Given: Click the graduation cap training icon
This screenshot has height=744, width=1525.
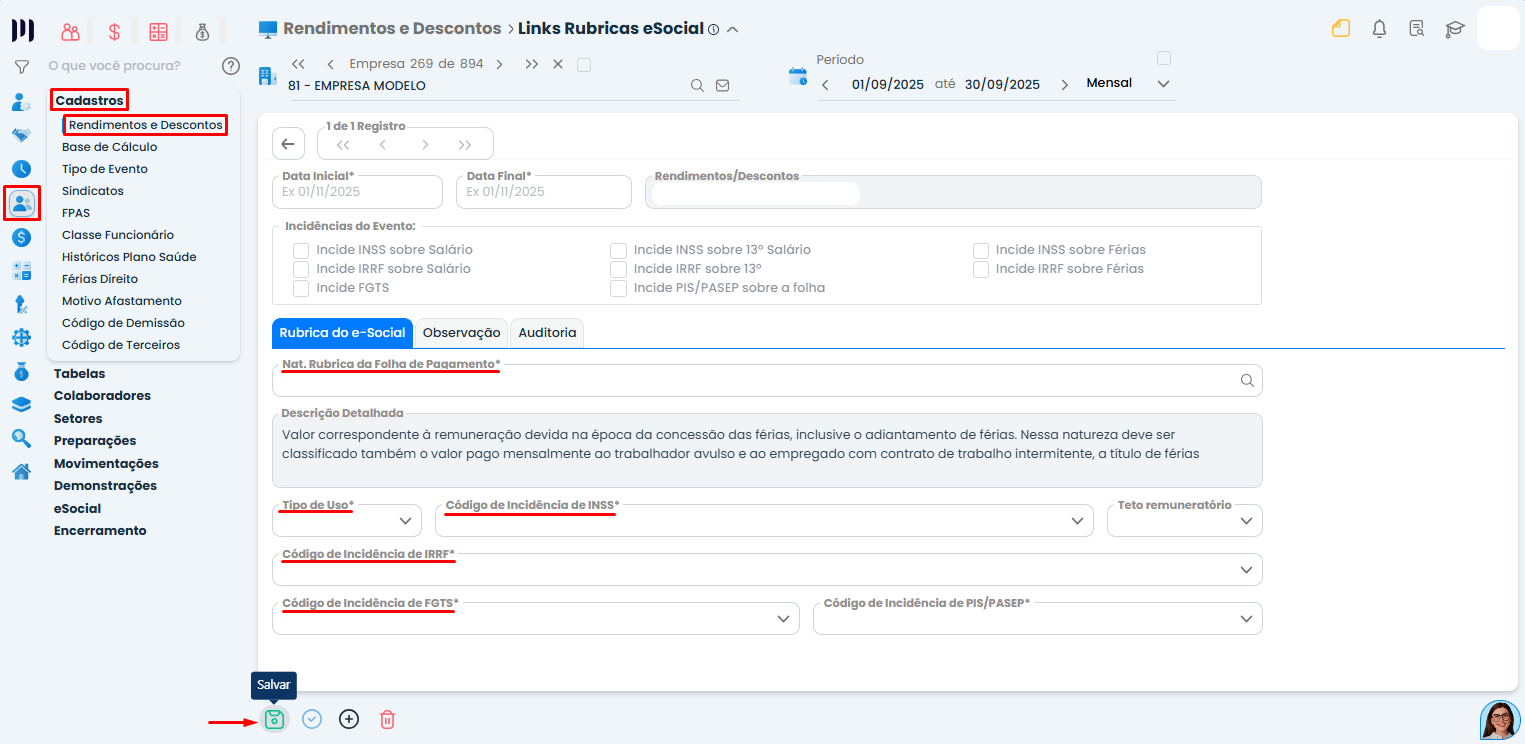Looking at the screenshot, I should (1454, 29).
